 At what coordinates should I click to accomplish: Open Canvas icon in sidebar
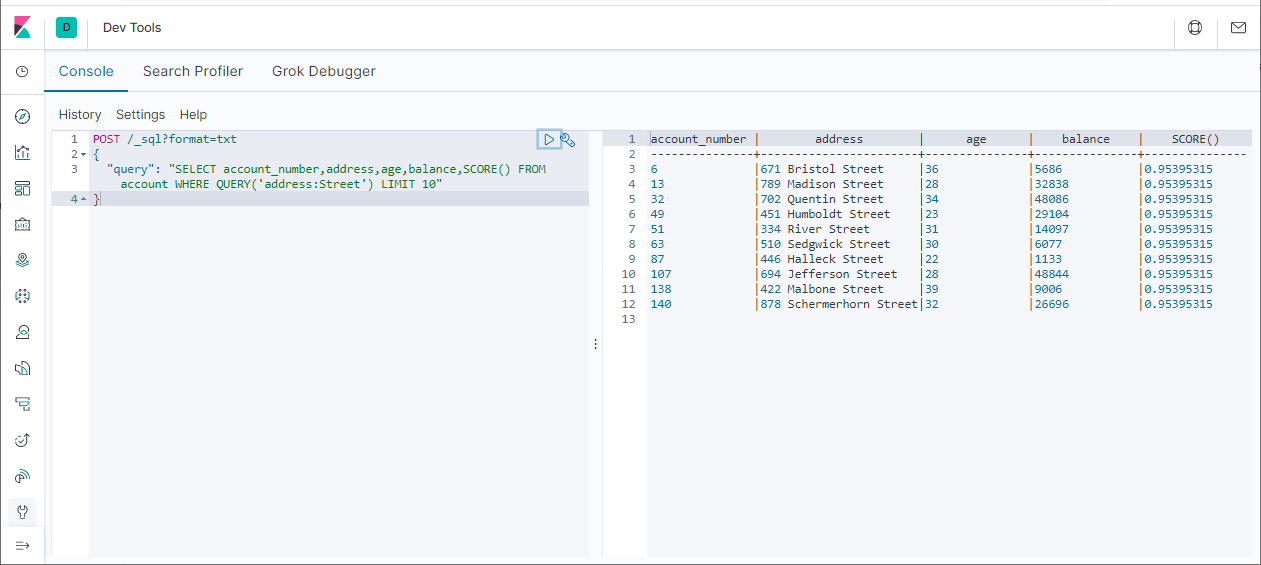click(22, 225)
